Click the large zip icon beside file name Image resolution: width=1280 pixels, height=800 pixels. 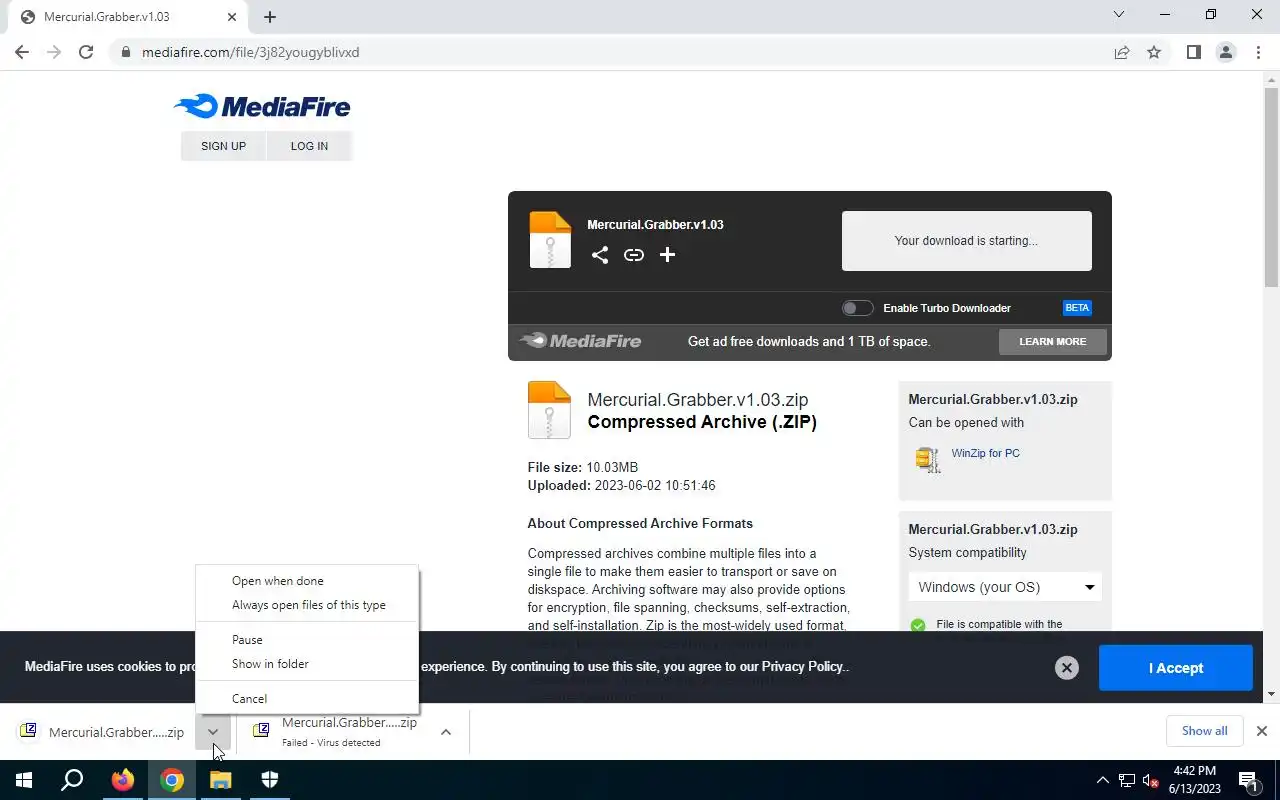[x=549, y=410]
